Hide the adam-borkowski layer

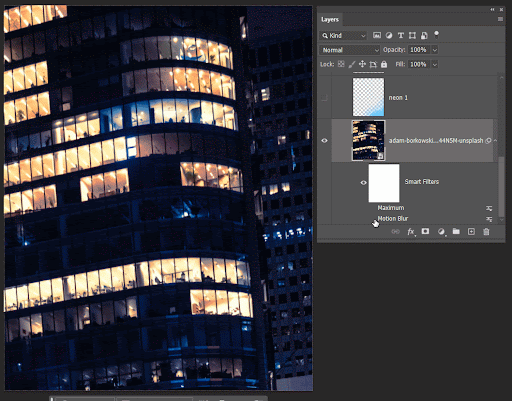click(x=324, y=141)
